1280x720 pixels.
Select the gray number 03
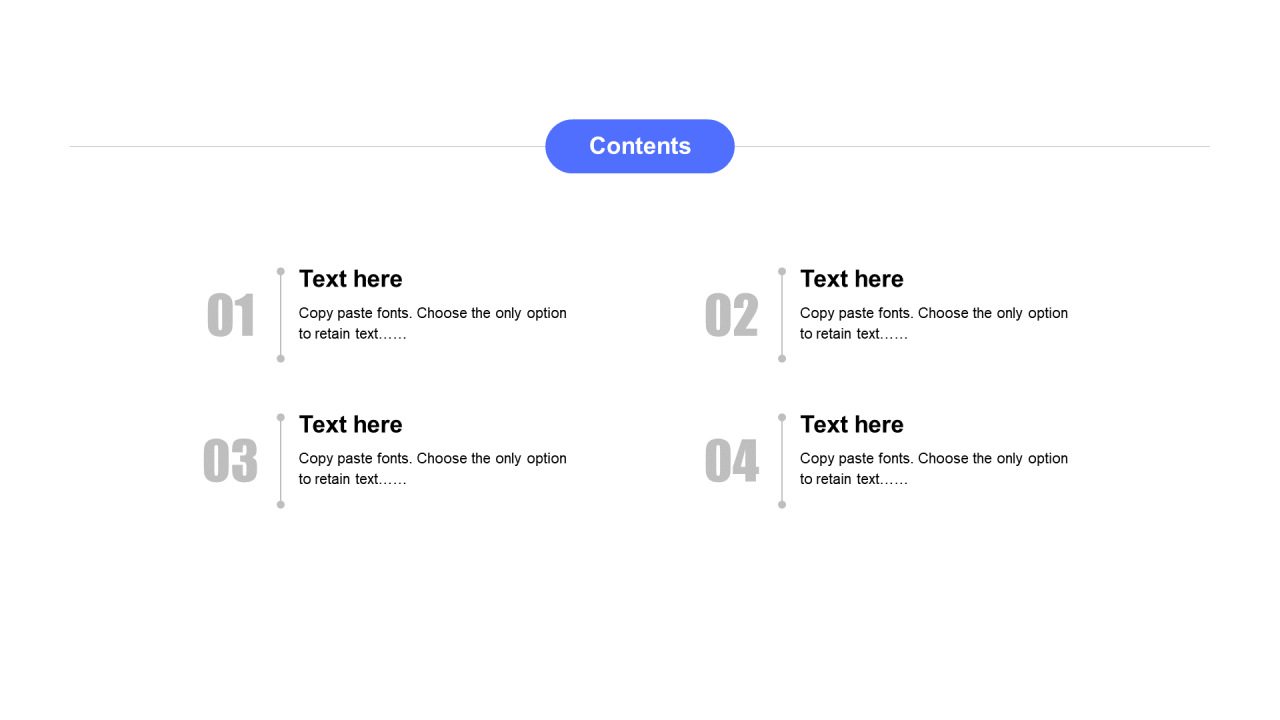tap(230, 461)
